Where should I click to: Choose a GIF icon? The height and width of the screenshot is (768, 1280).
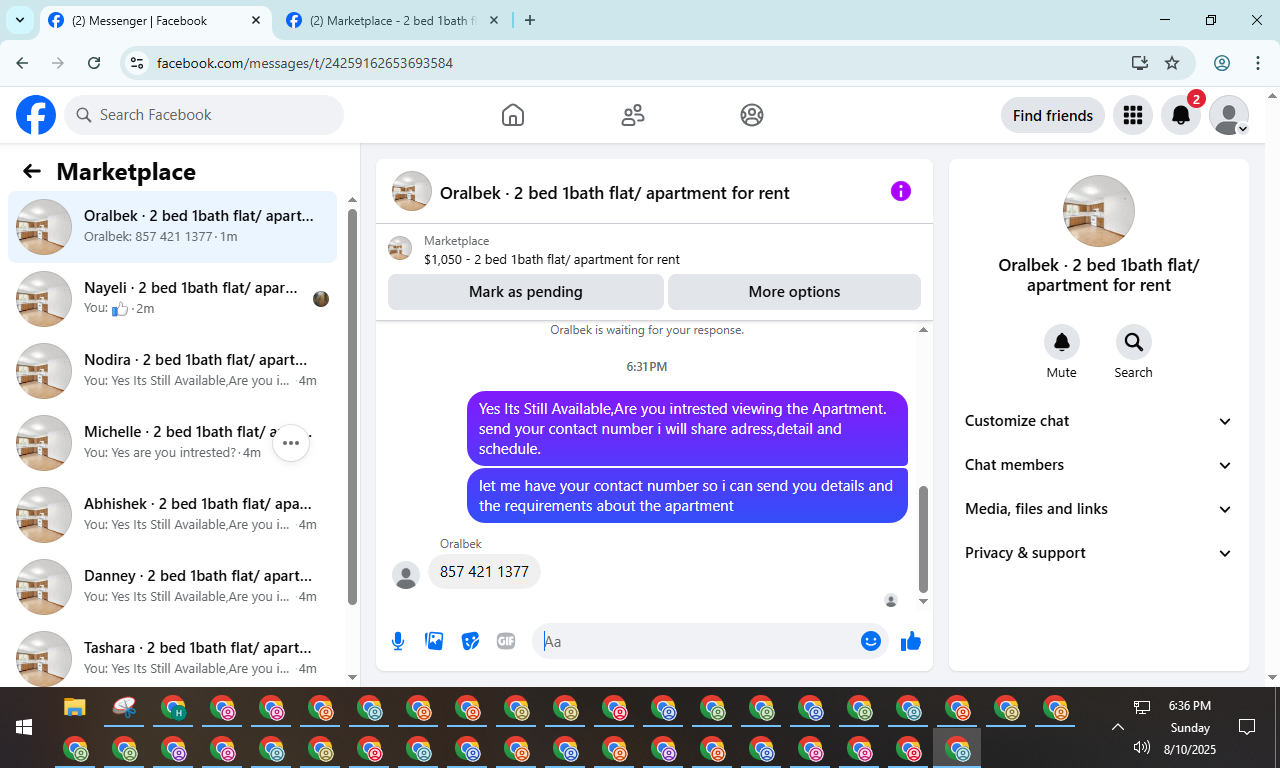click(506, 641)
